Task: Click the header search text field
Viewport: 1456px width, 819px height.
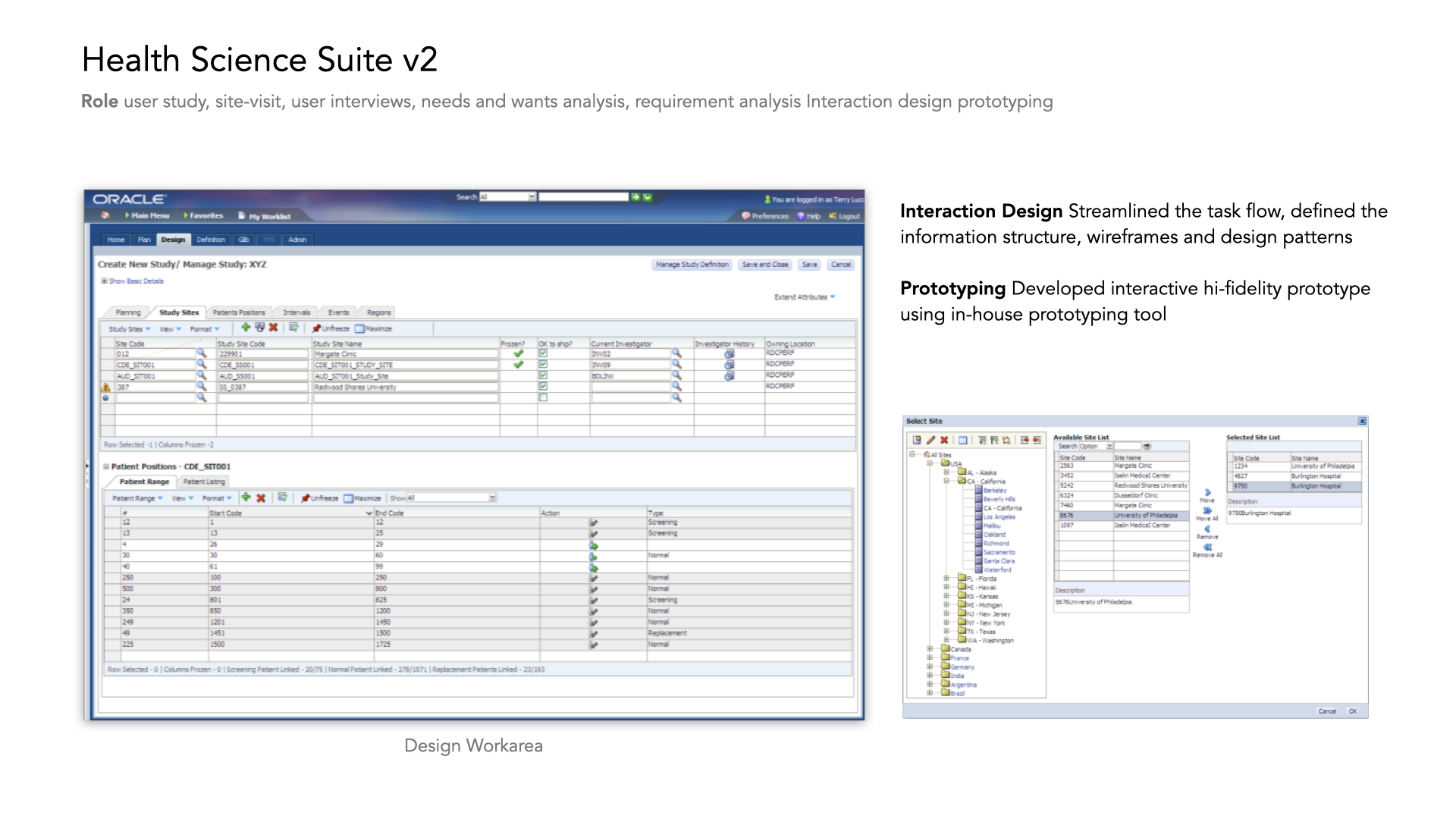Action: tap(584, 197)
